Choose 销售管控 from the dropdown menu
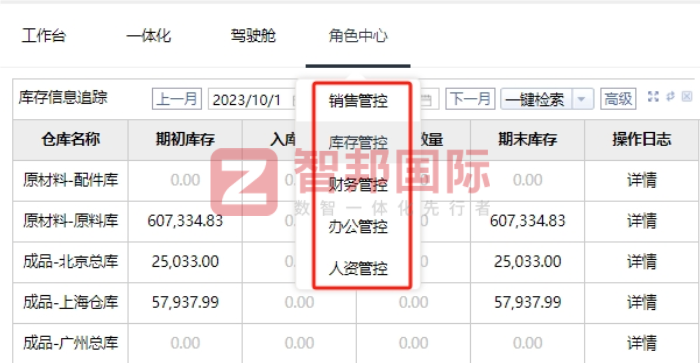 coord(358,101)
